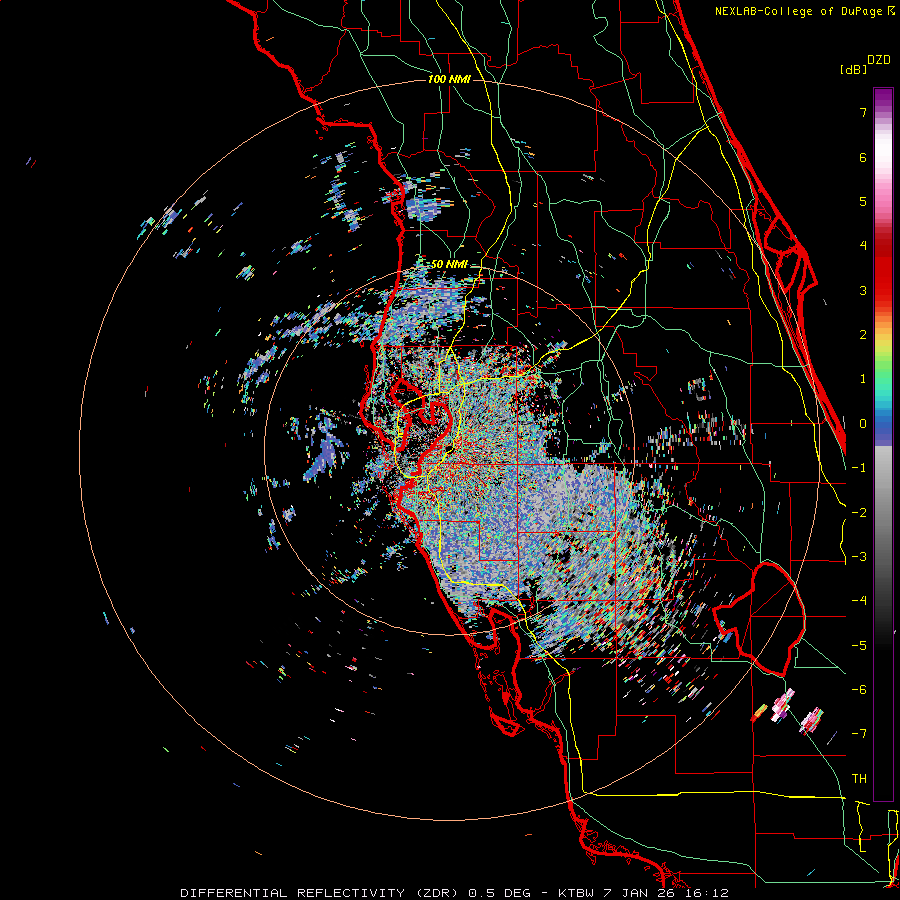
Task: Click the ZDR color scale bar
Action: point(883,444)
